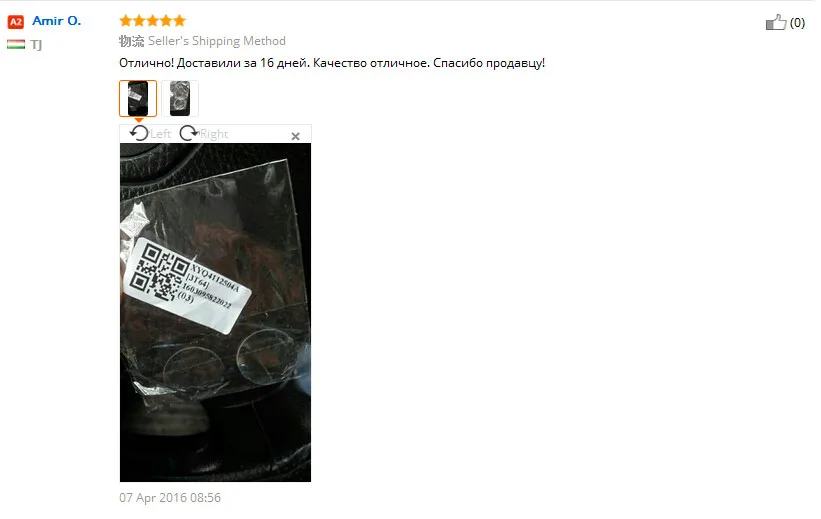Close the enlarged photo viewer with X
The image size is (821, 519).
295,136
